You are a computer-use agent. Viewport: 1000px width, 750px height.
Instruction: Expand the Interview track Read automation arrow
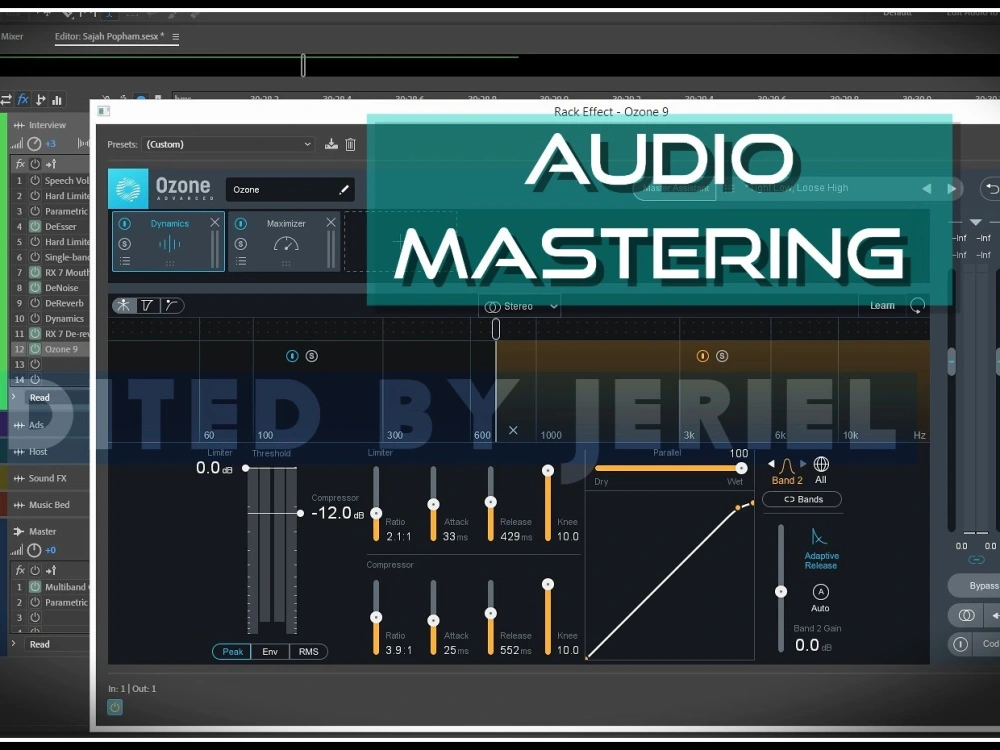click(x=14, y=397)
